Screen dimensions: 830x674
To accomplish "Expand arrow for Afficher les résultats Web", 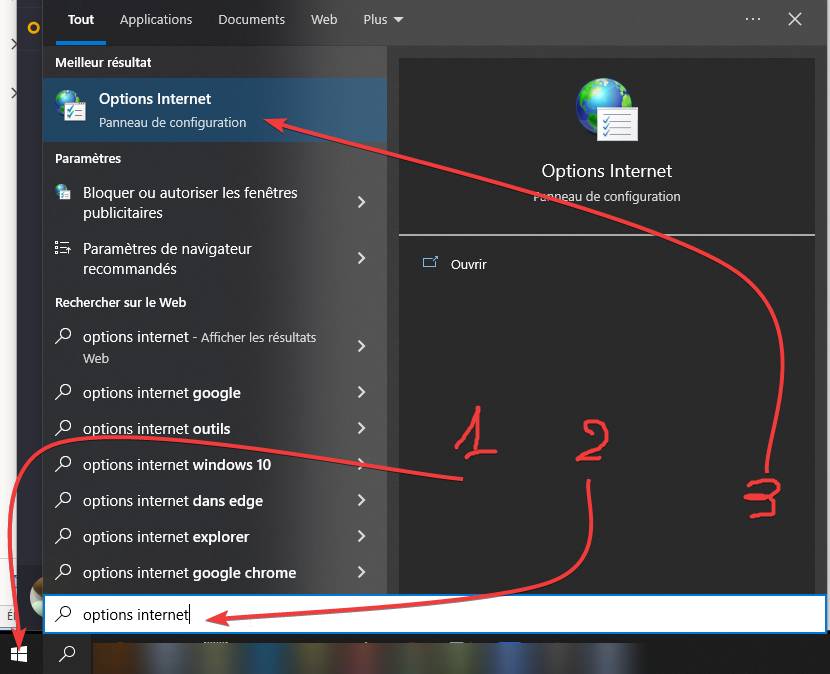I will [x=362, y=346].
